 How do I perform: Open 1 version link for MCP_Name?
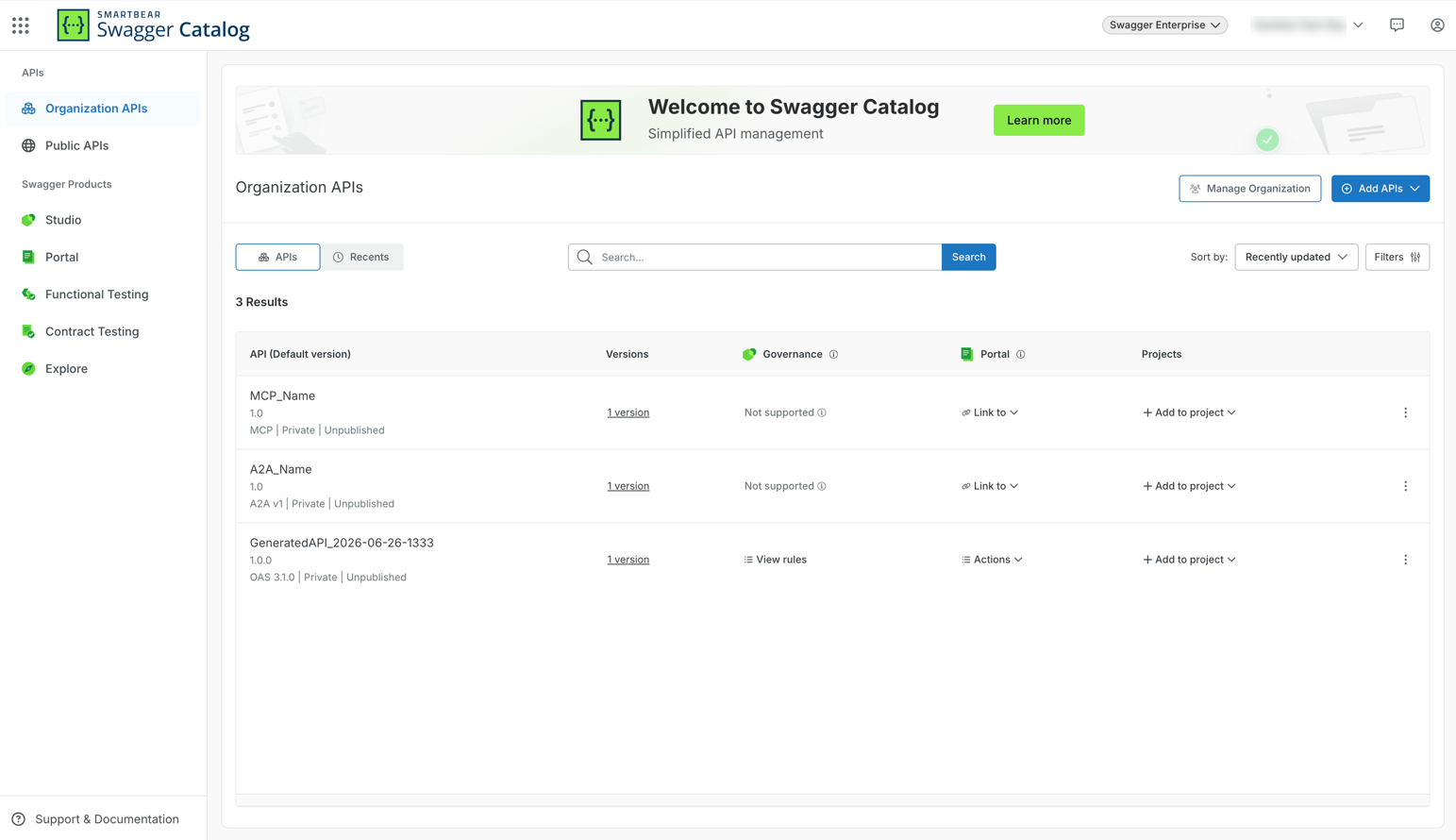point(628,412)
